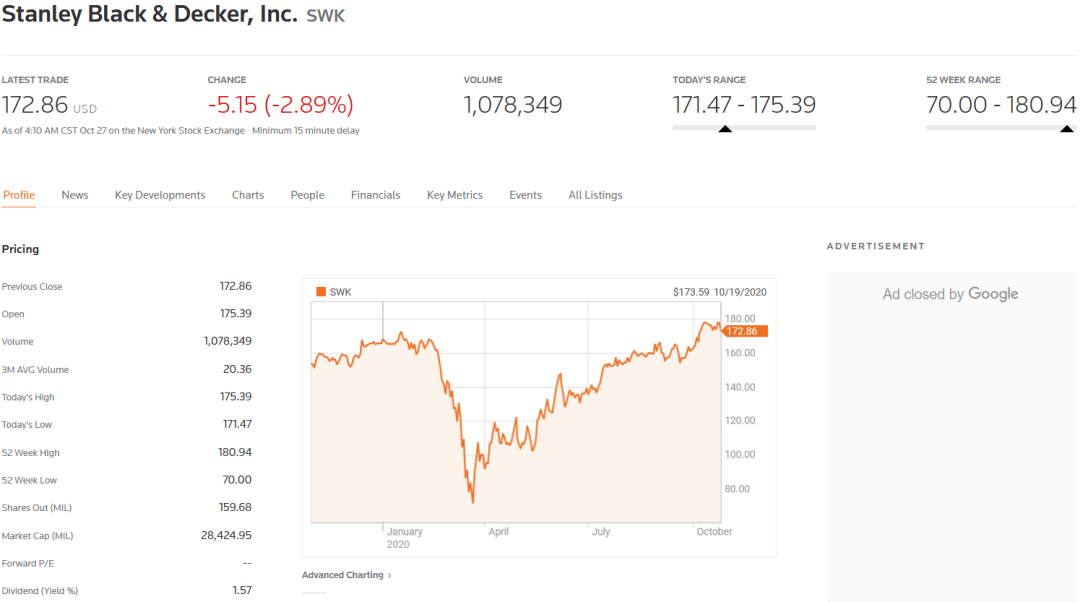The height and width of the screenshot is (602, 1080).
Task: Switch to the News tab
Action: 74,195
